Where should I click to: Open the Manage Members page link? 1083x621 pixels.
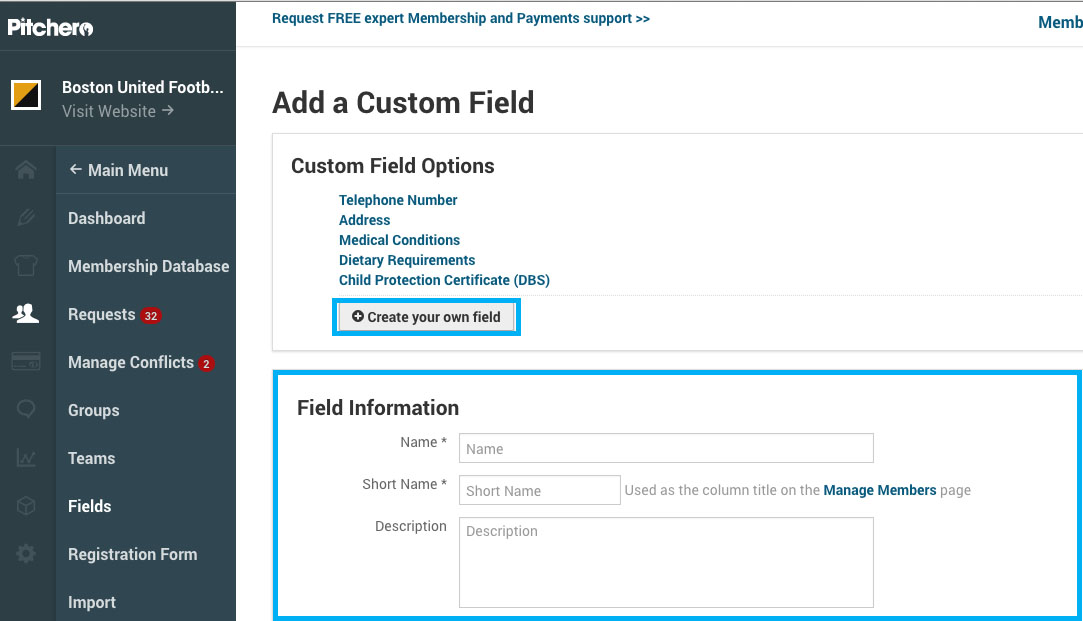pos(880,490)
